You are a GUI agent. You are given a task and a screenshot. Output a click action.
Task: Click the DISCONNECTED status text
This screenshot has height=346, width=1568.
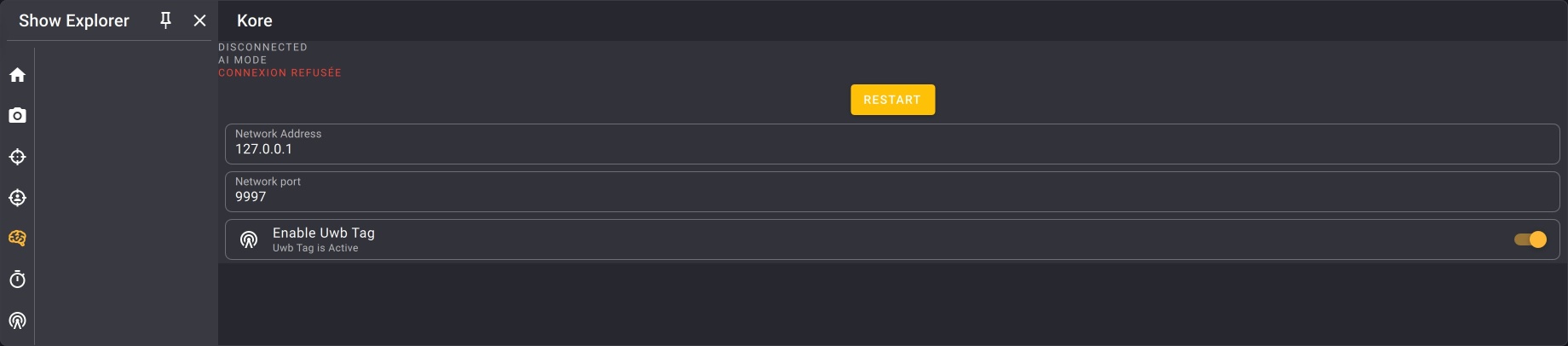(262, 48)
